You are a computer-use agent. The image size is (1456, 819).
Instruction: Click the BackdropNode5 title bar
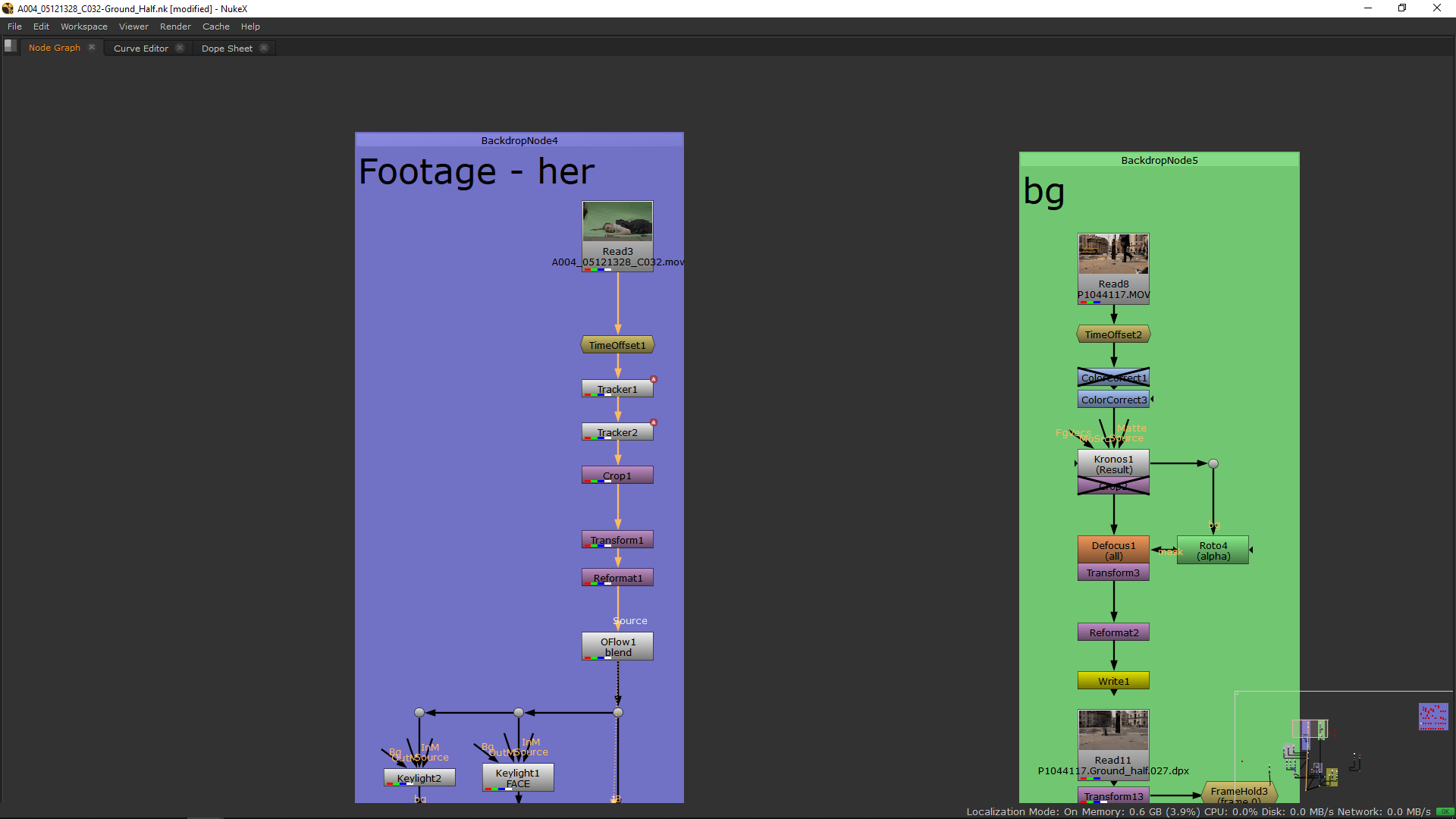(x=1159, y=160)
